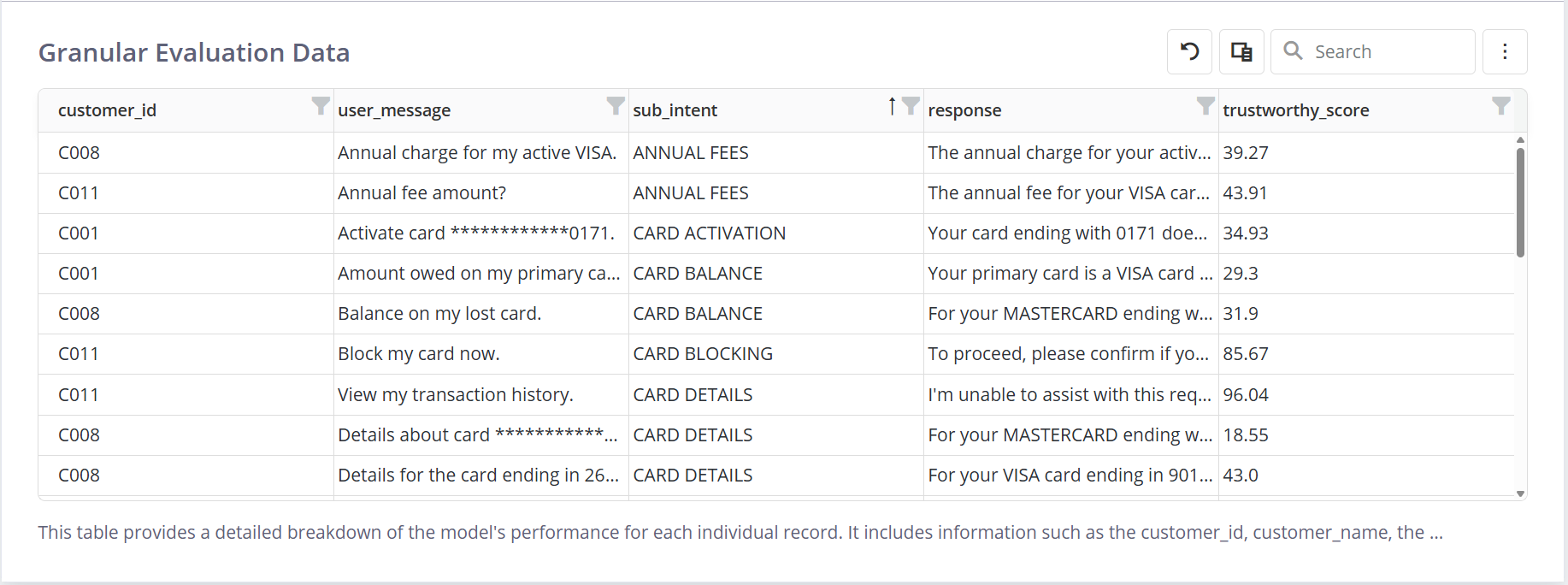This screenshot has height=585, width=1568.
Task: Filter the sub_intent column
Action: [911, 106]
